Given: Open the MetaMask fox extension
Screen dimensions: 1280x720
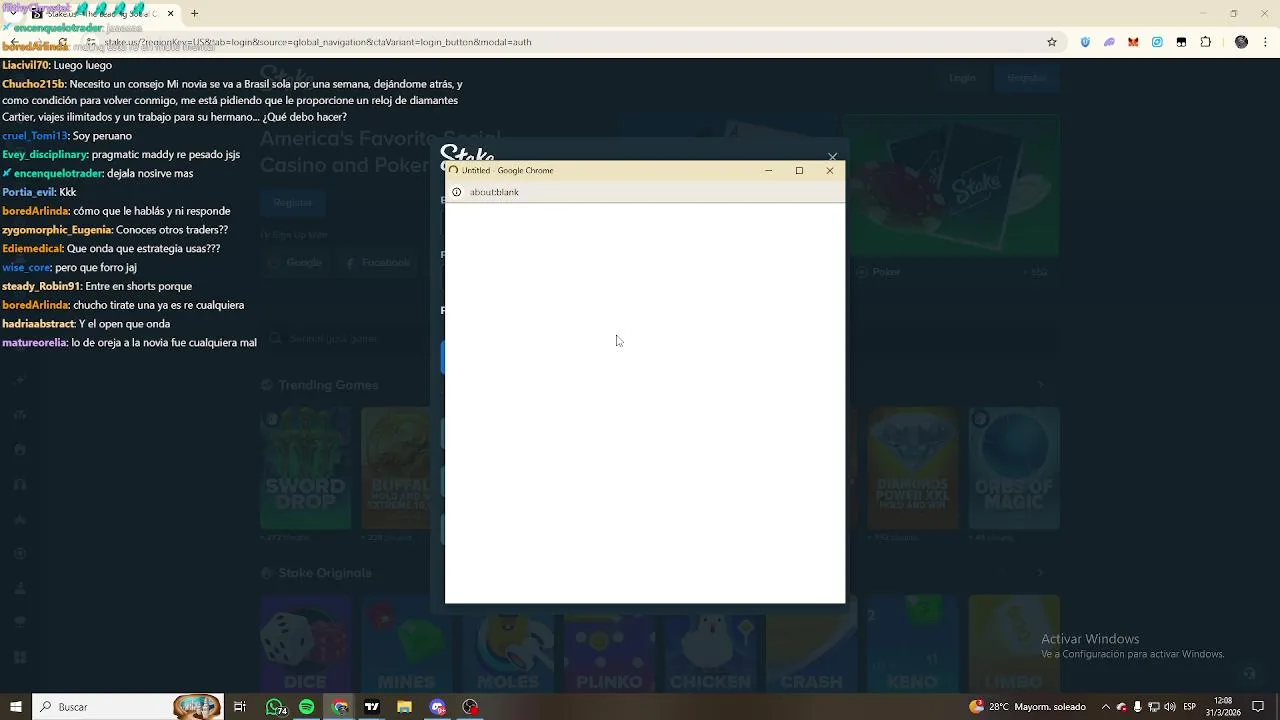Looking at the screenshot, I should [x=1133, y=42].
